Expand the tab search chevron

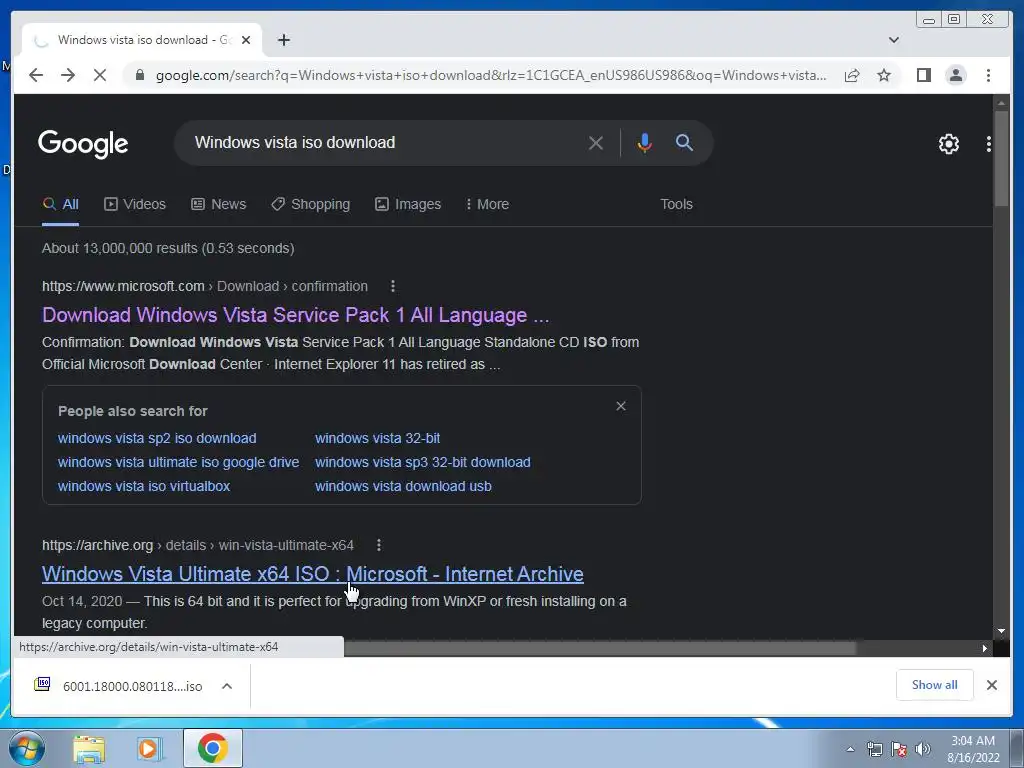[893, 40]
